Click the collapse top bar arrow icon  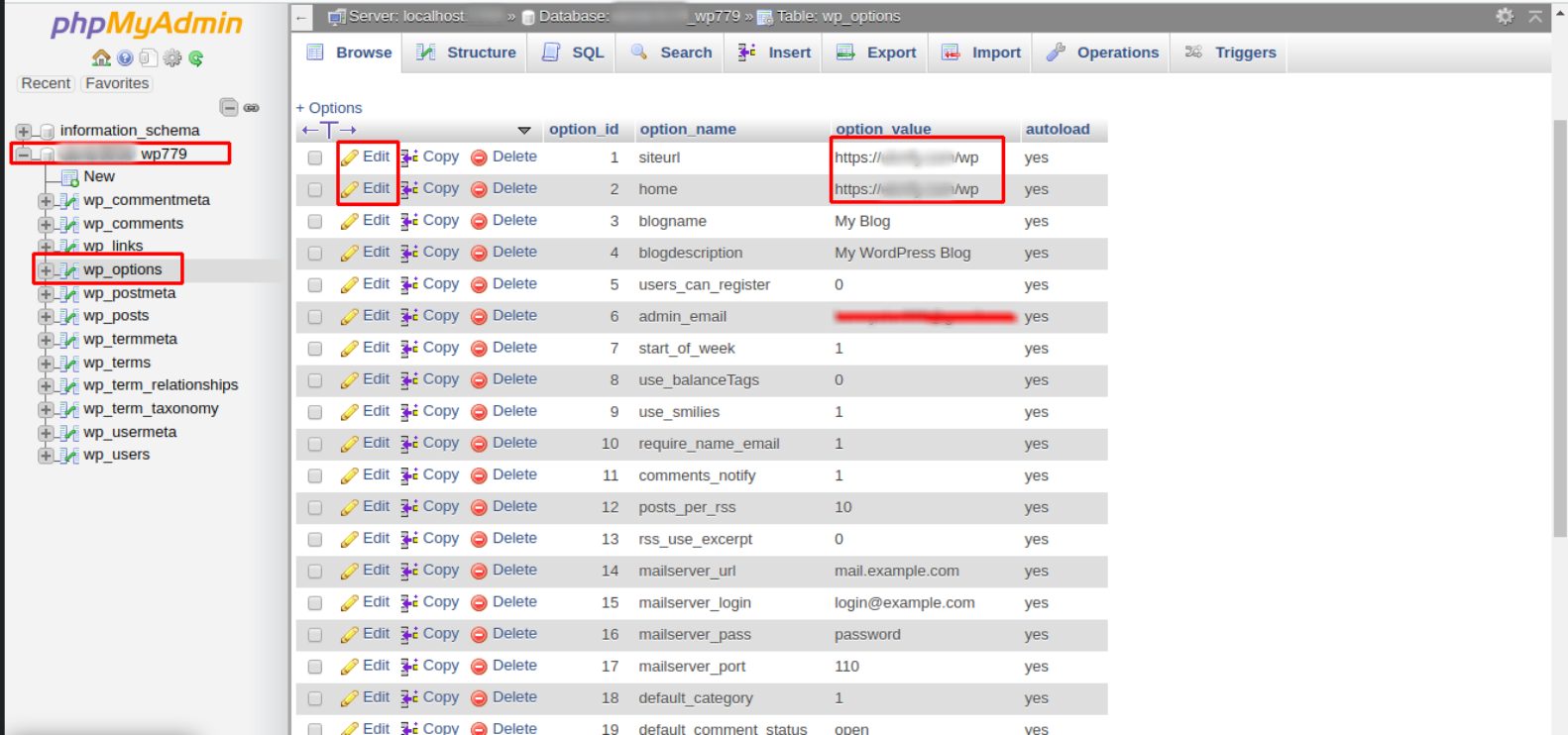tap(1535, 16)
